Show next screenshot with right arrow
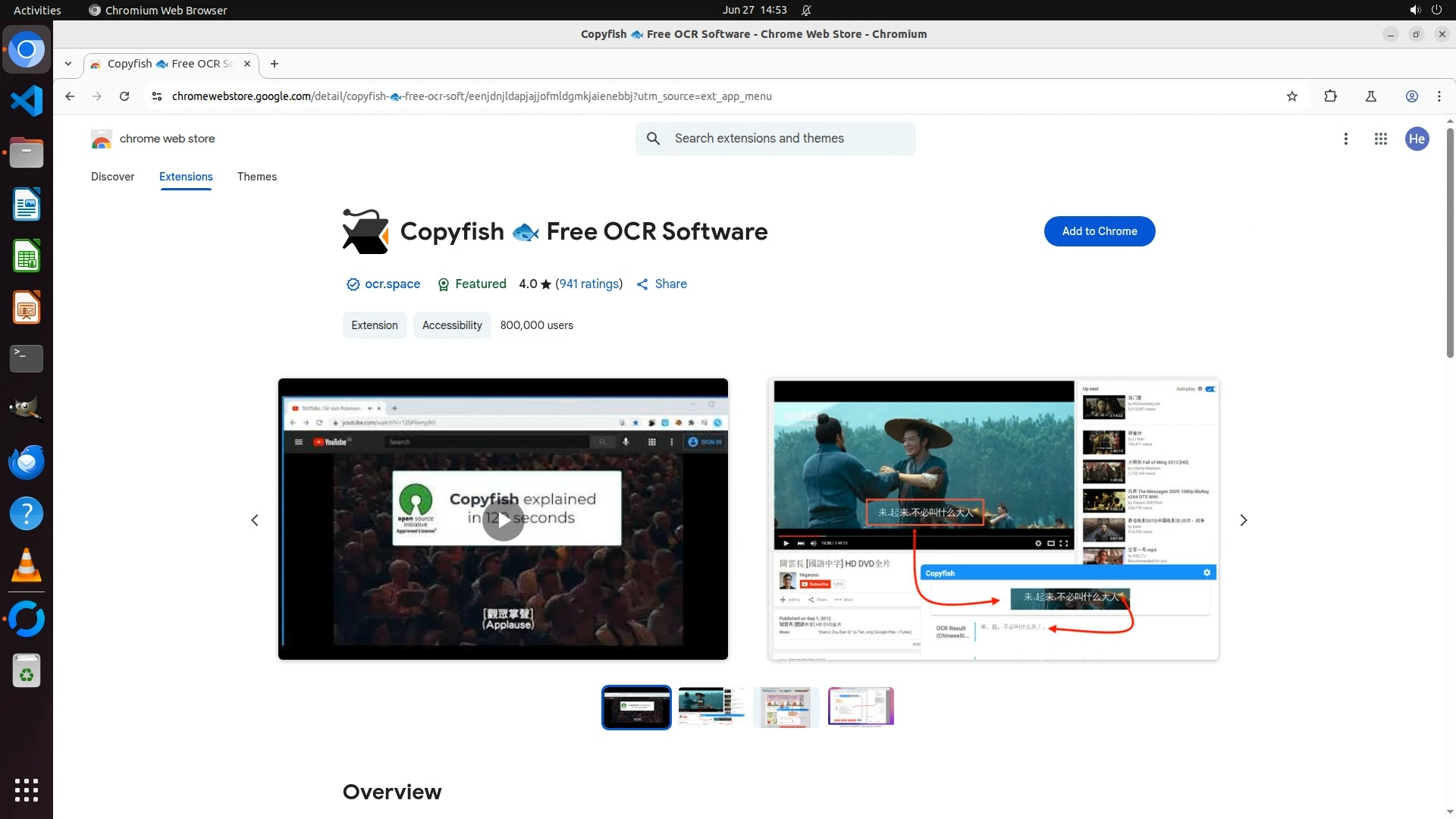1456x819 pixels. (1243, 520)
